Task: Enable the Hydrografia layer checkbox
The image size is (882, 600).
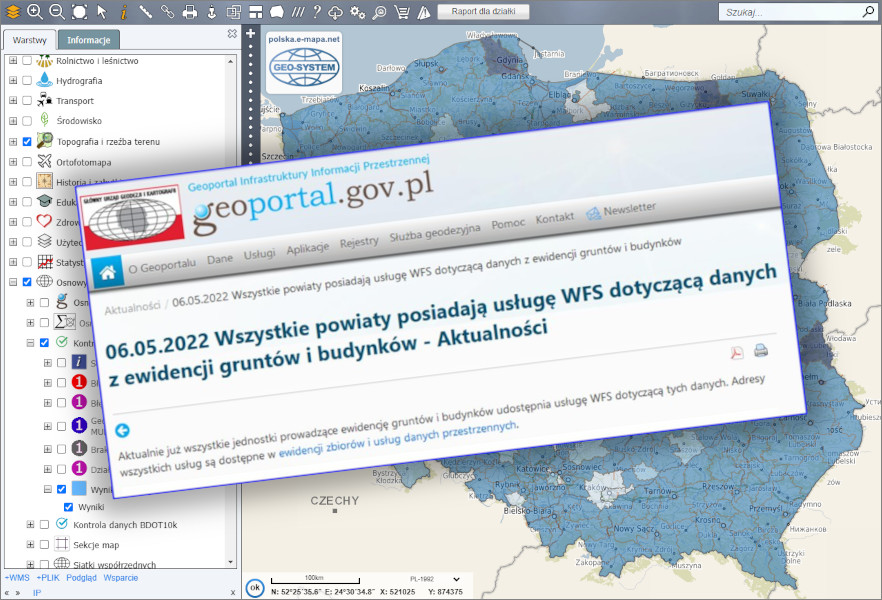Action: click(27, 80)
